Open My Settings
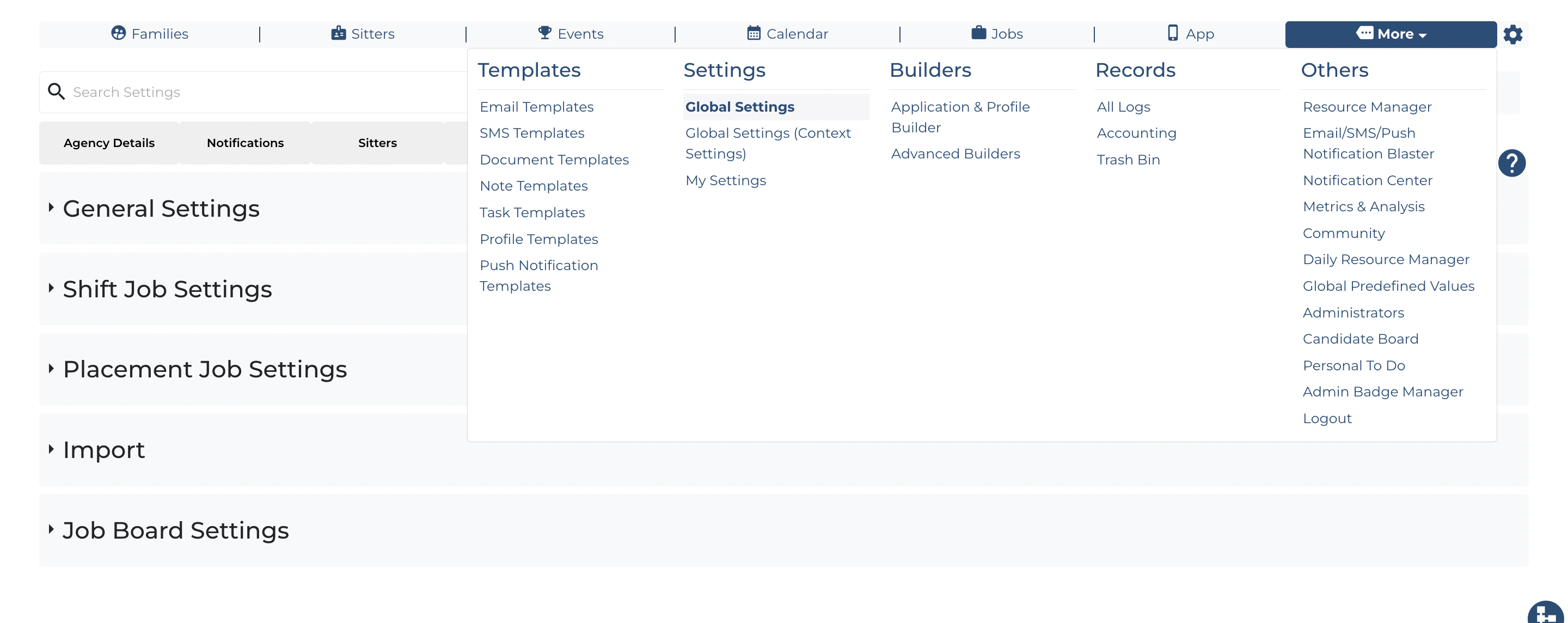Image resolution: width=1568 pixels, height=623 pixels. (726, 181)
